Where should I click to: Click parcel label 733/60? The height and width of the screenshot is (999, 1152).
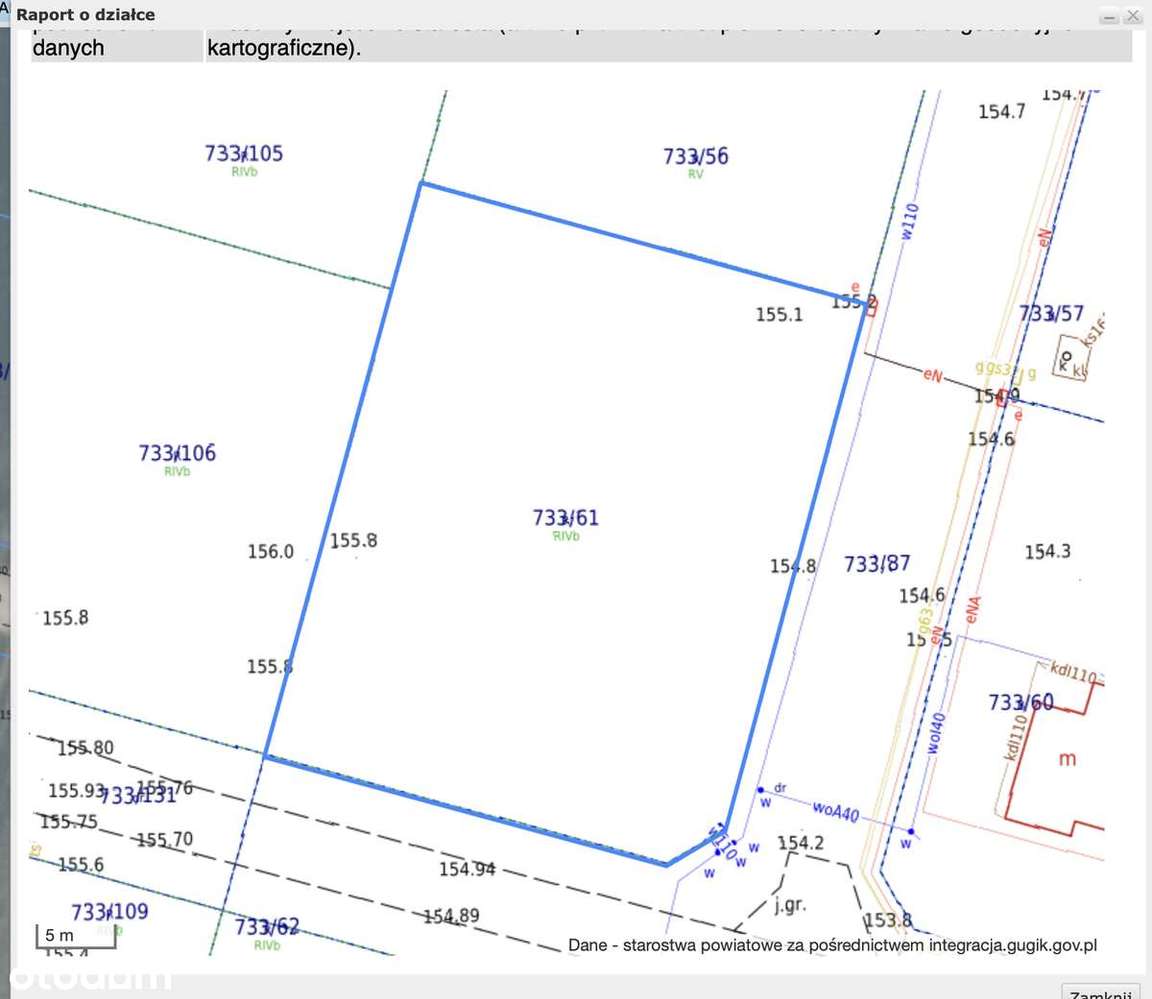[x=1020, y=702]
